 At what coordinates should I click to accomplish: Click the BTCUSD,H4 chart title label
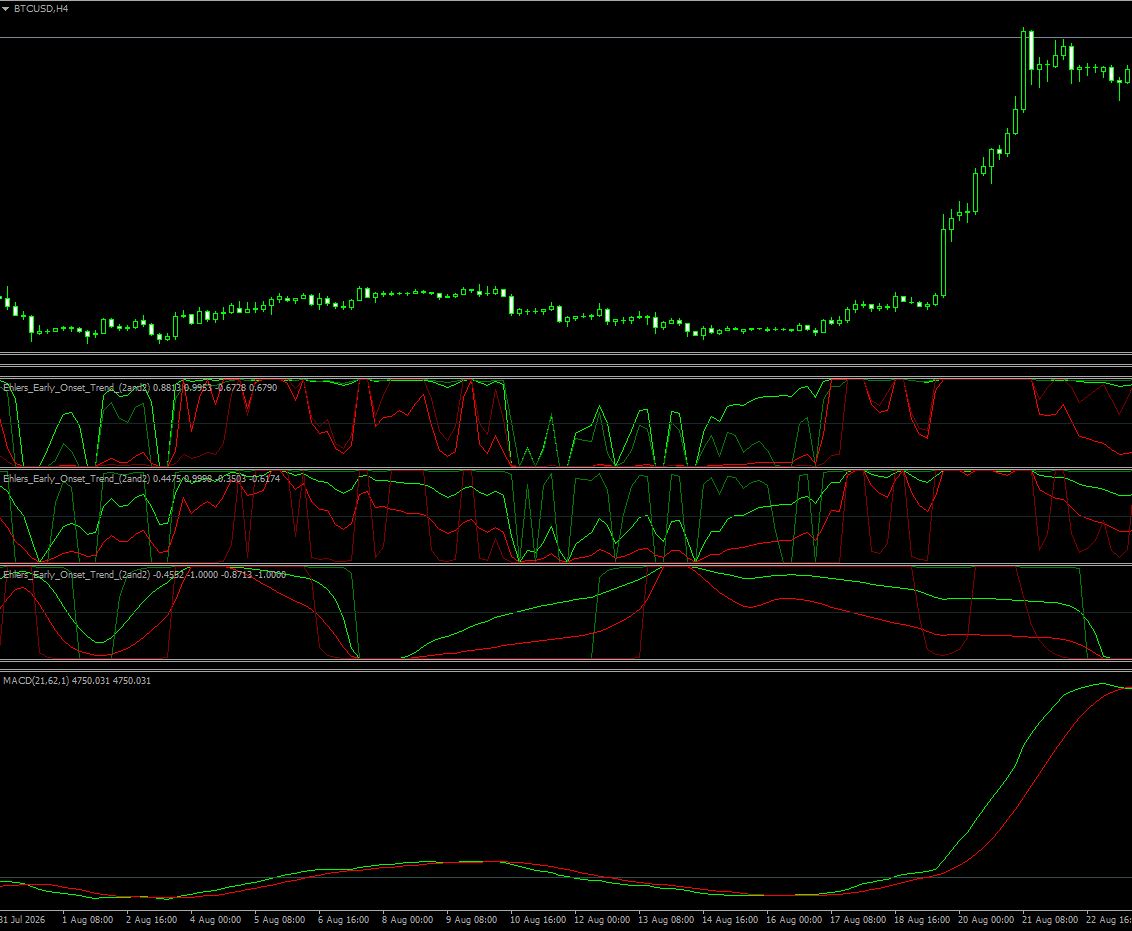point(41,9)
